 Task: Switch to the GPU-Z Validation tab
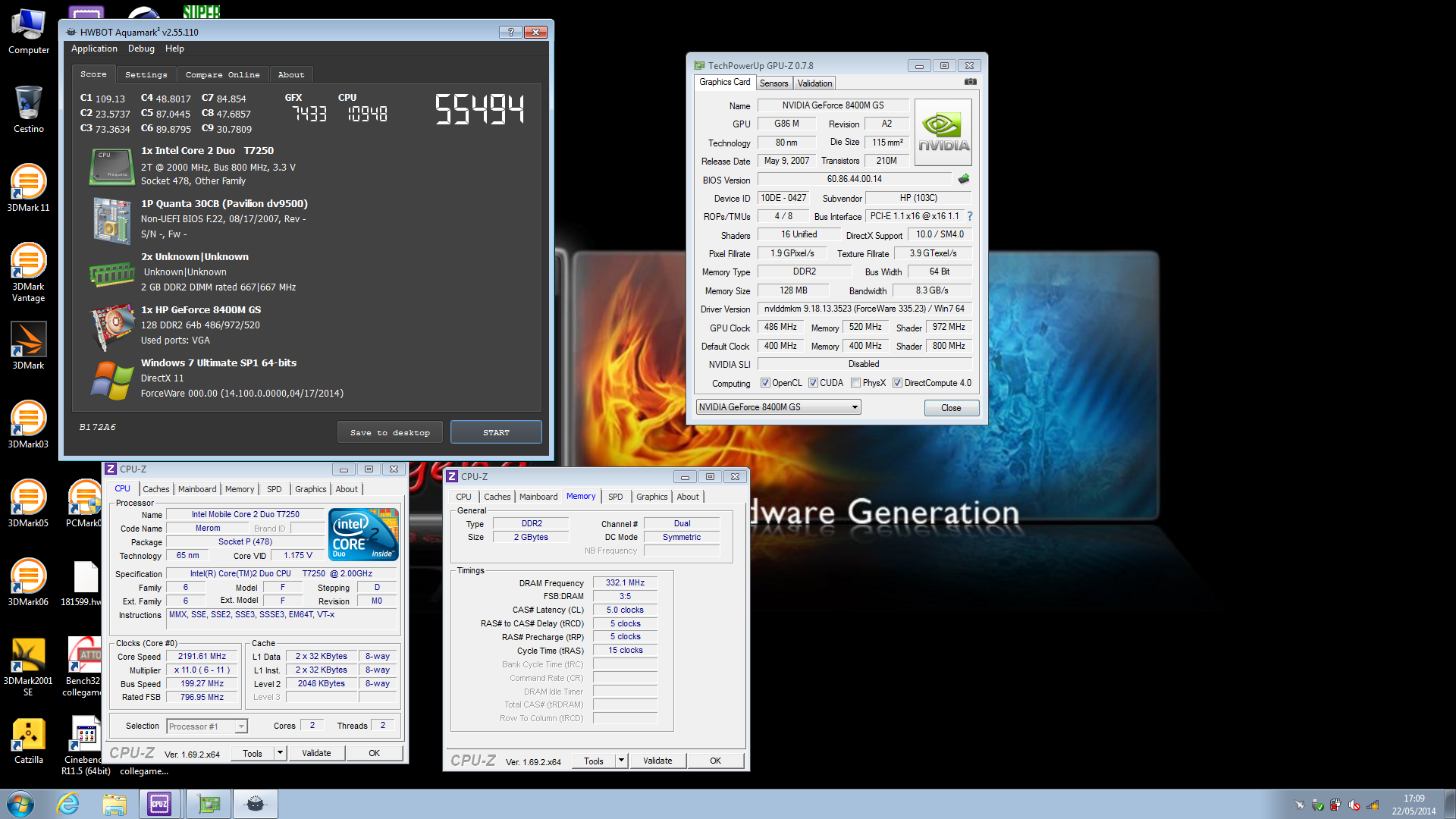tap(814, 83)
